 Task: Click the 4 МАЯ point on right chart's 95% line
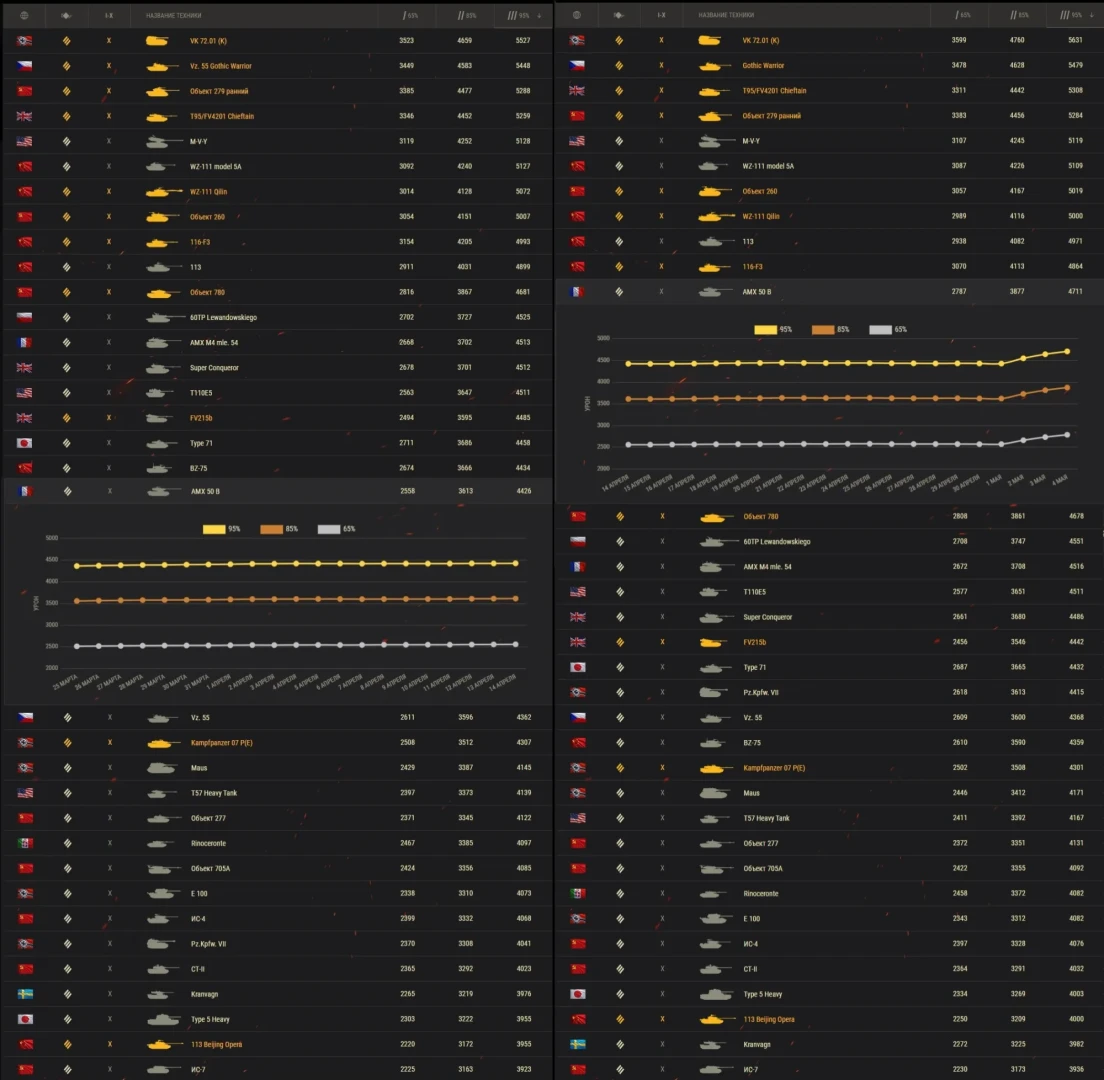1066,351
